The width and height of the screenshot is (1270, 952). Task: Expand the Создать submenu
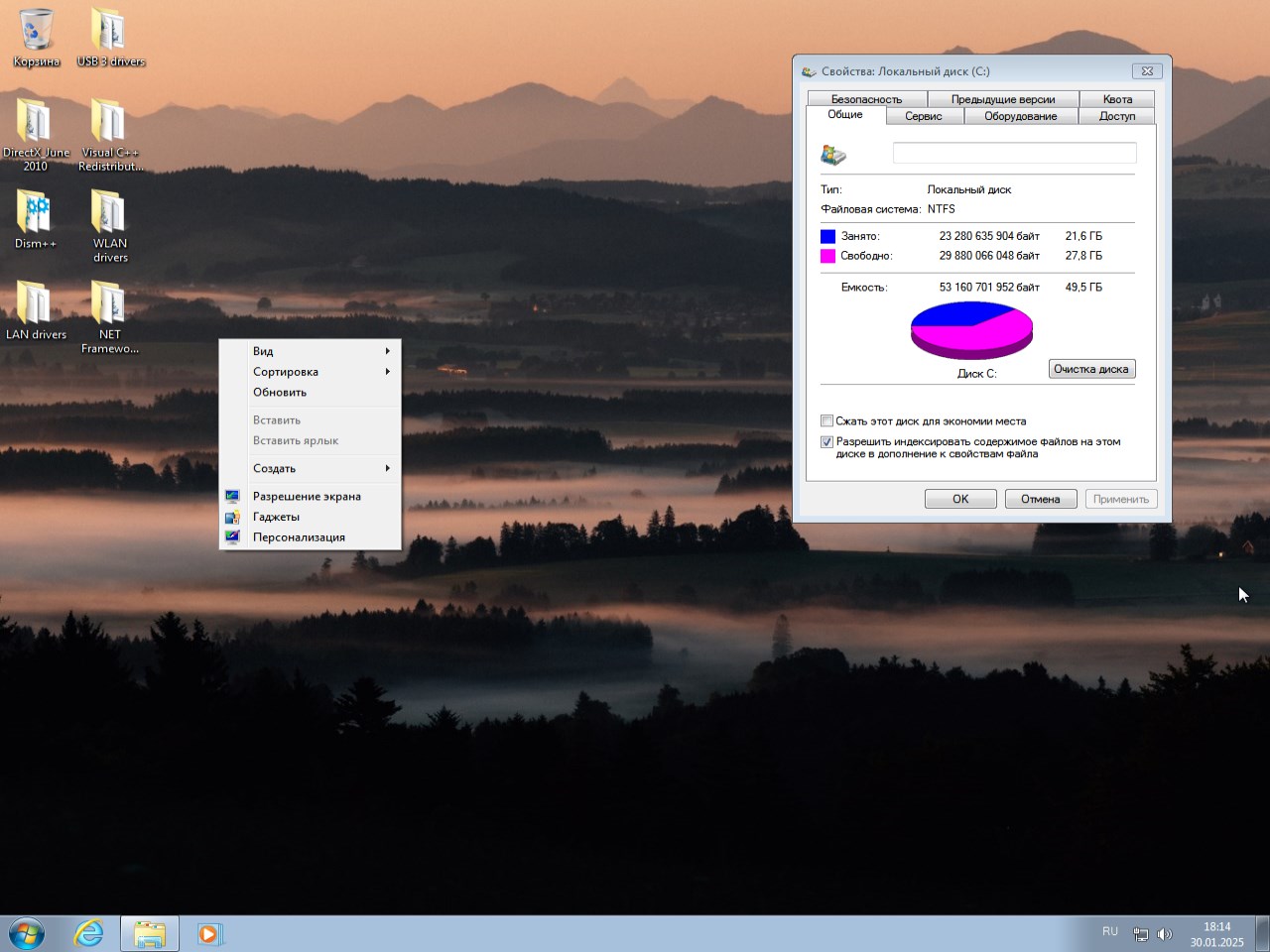[276, 468]
